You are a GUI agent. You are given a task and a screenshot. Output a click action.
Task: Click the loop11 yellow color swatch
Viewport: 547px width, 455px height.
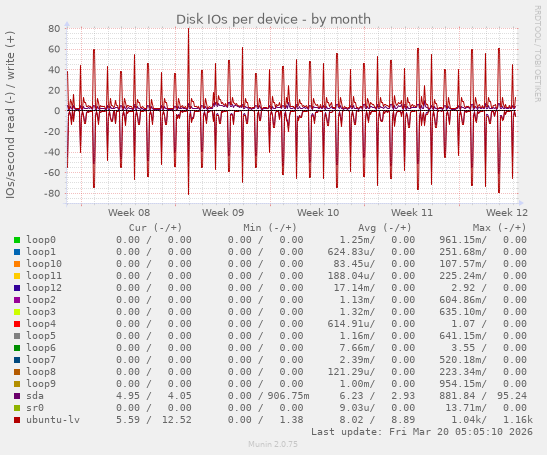(17, 276)
